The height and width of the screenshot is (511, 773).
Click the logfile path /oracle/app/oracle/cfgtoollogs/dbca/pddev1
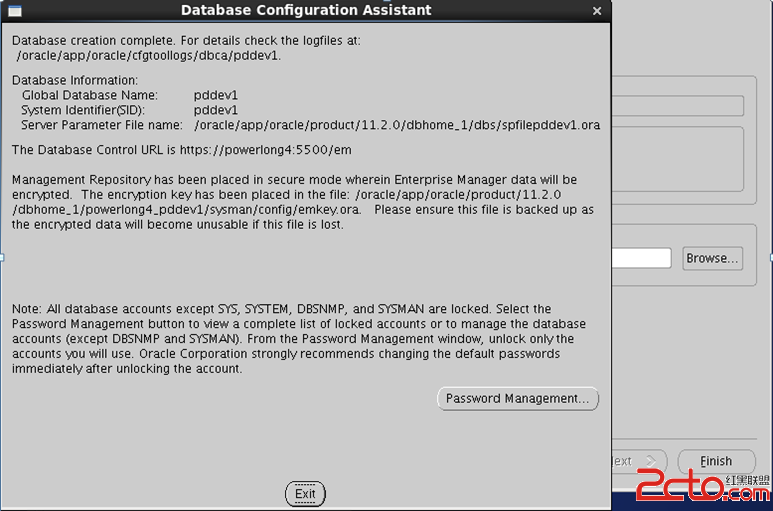tap(148, 56)
